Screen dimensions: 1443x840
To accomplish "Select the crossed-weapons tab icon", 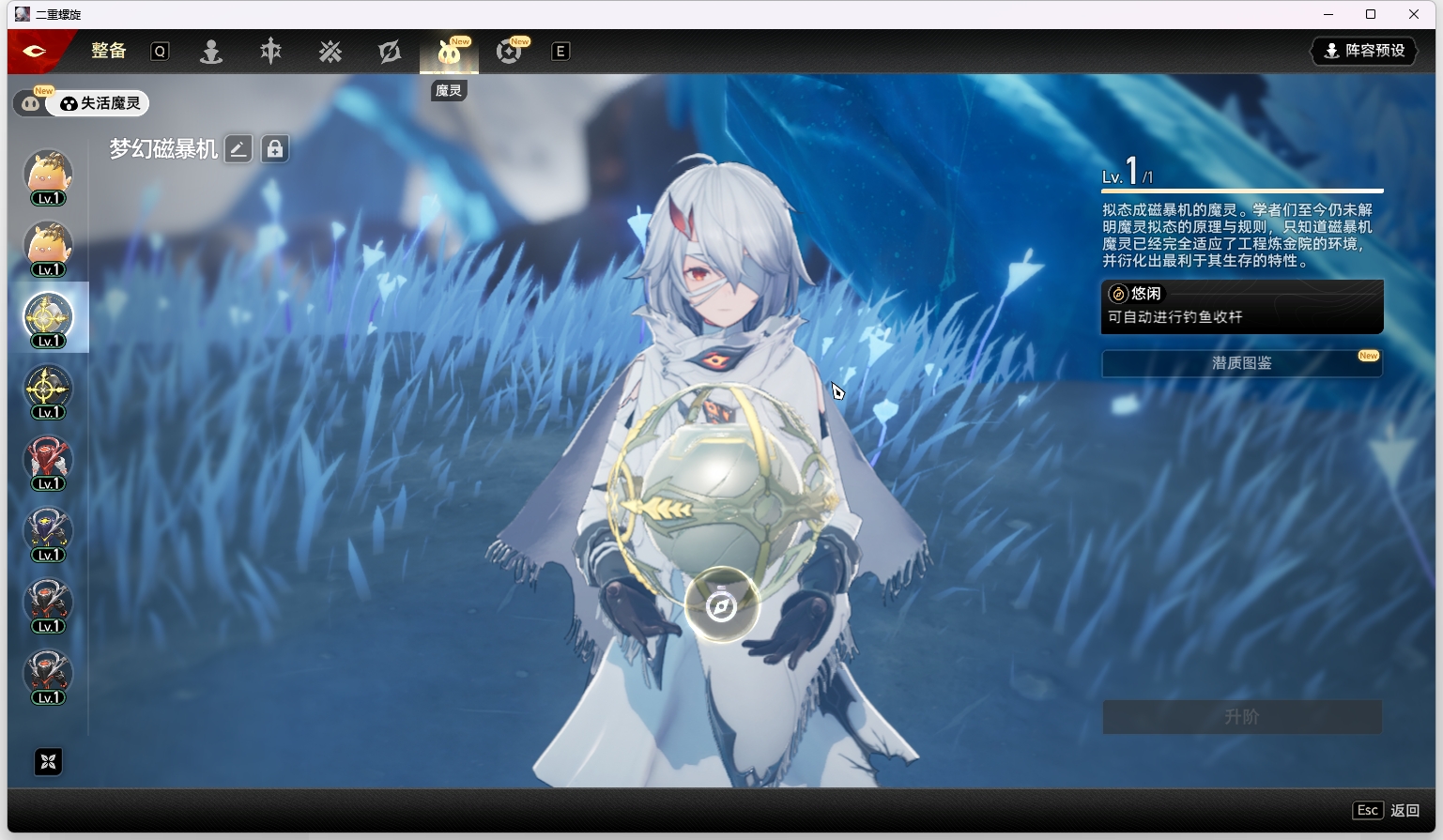I will (330, 52).
